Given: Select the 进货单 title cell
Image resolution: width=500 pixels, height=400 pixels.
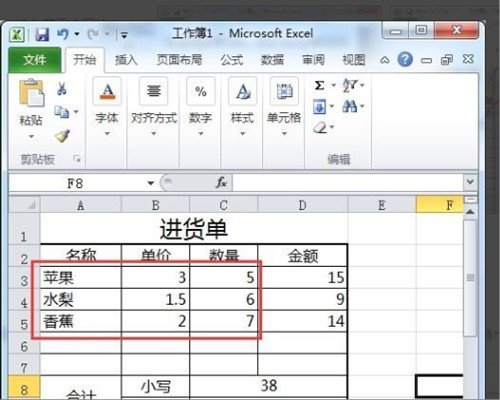Looking at the screenshot, I should pos(194,229).
